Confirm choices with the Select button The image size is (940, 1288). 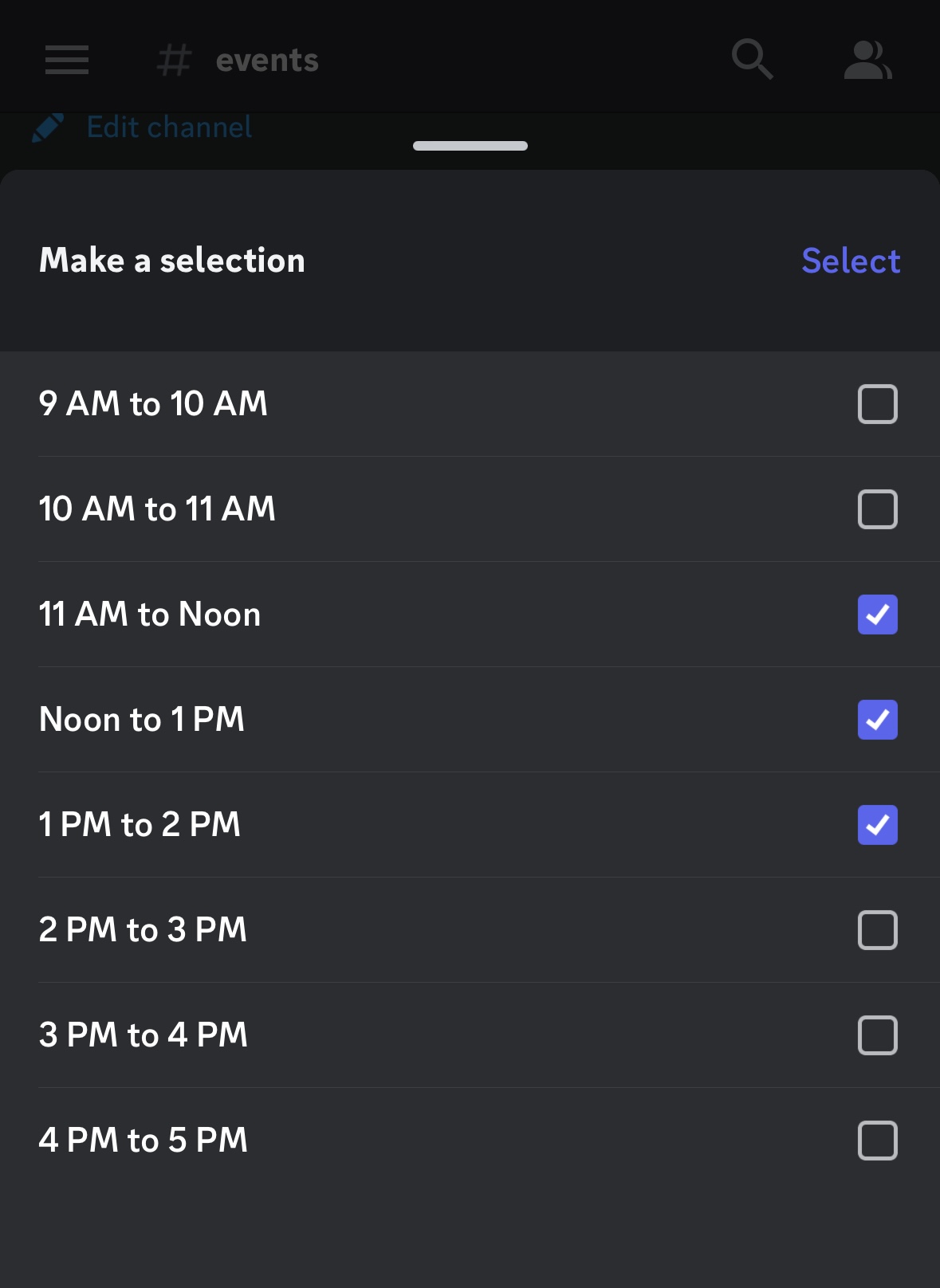[851, 261]
